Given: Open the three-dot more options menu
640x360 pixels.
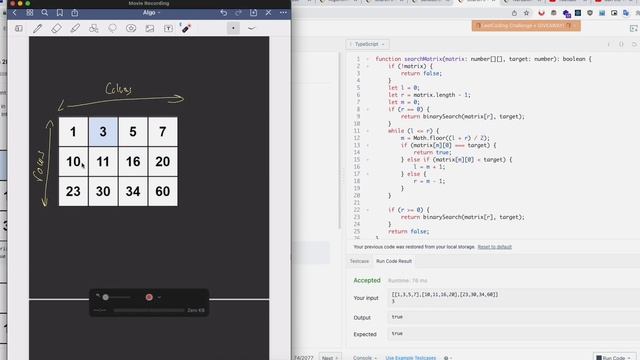Looking at the screenshot, I should pyautogui.click(x=283, y=13).
